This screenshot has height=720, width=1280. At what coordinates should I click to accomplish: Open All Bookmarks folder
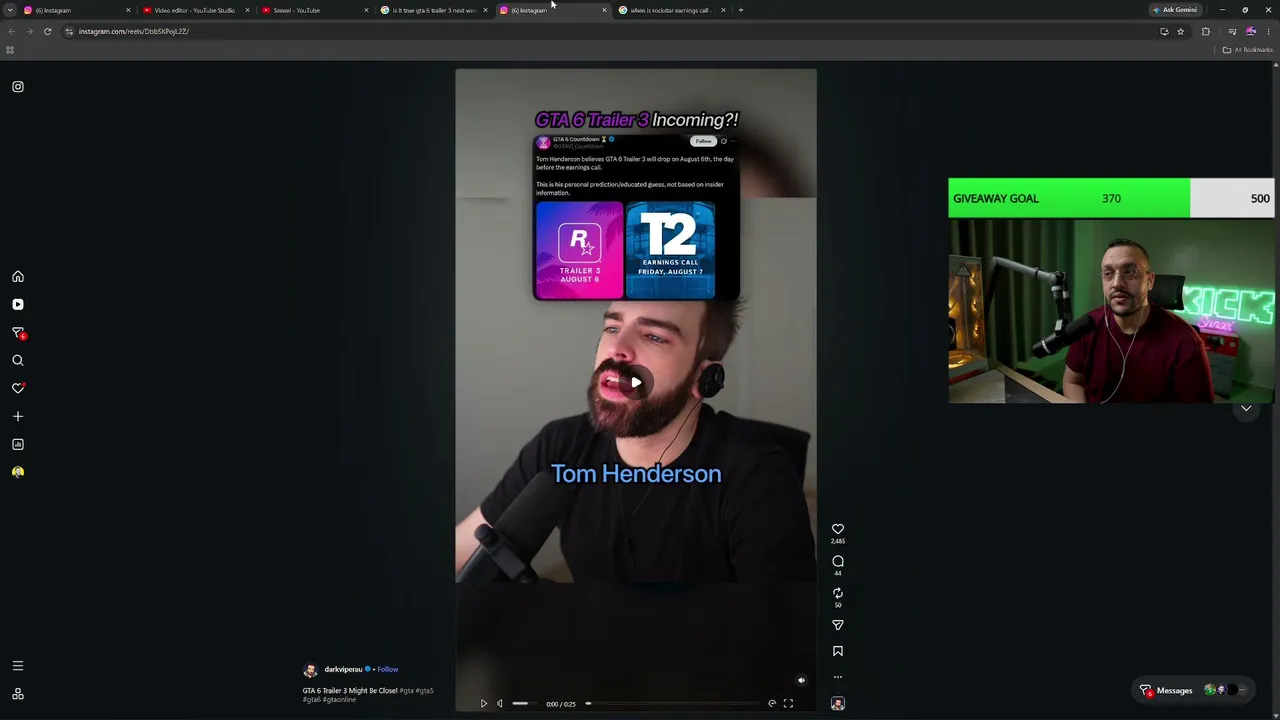[1247, 50]
